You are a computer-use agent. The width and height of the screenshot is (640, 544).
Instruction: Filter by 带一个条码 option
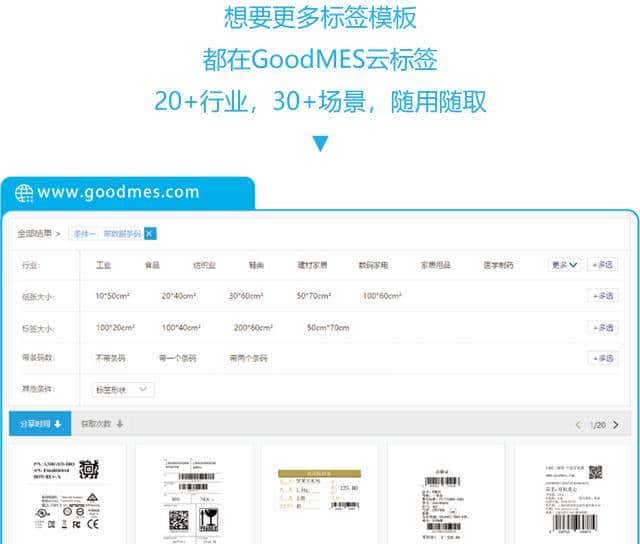[178, 358]
